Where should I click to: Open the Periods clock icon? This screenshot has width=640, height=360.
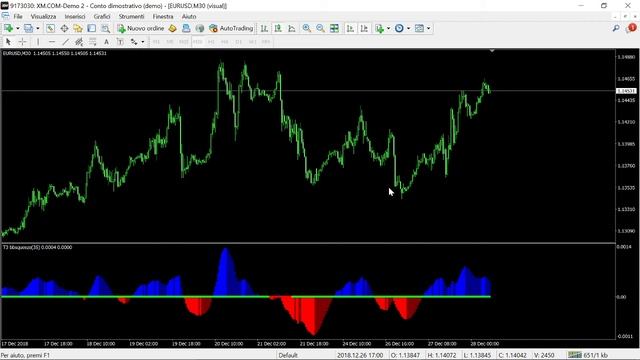tap(399, 28)
